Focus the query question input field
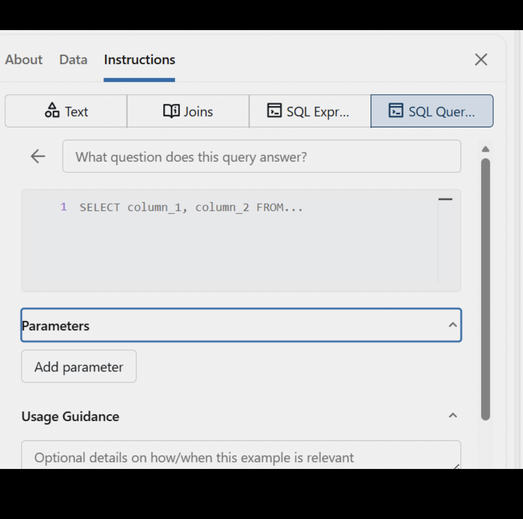523x519 pixels. (x=262, y=156)
